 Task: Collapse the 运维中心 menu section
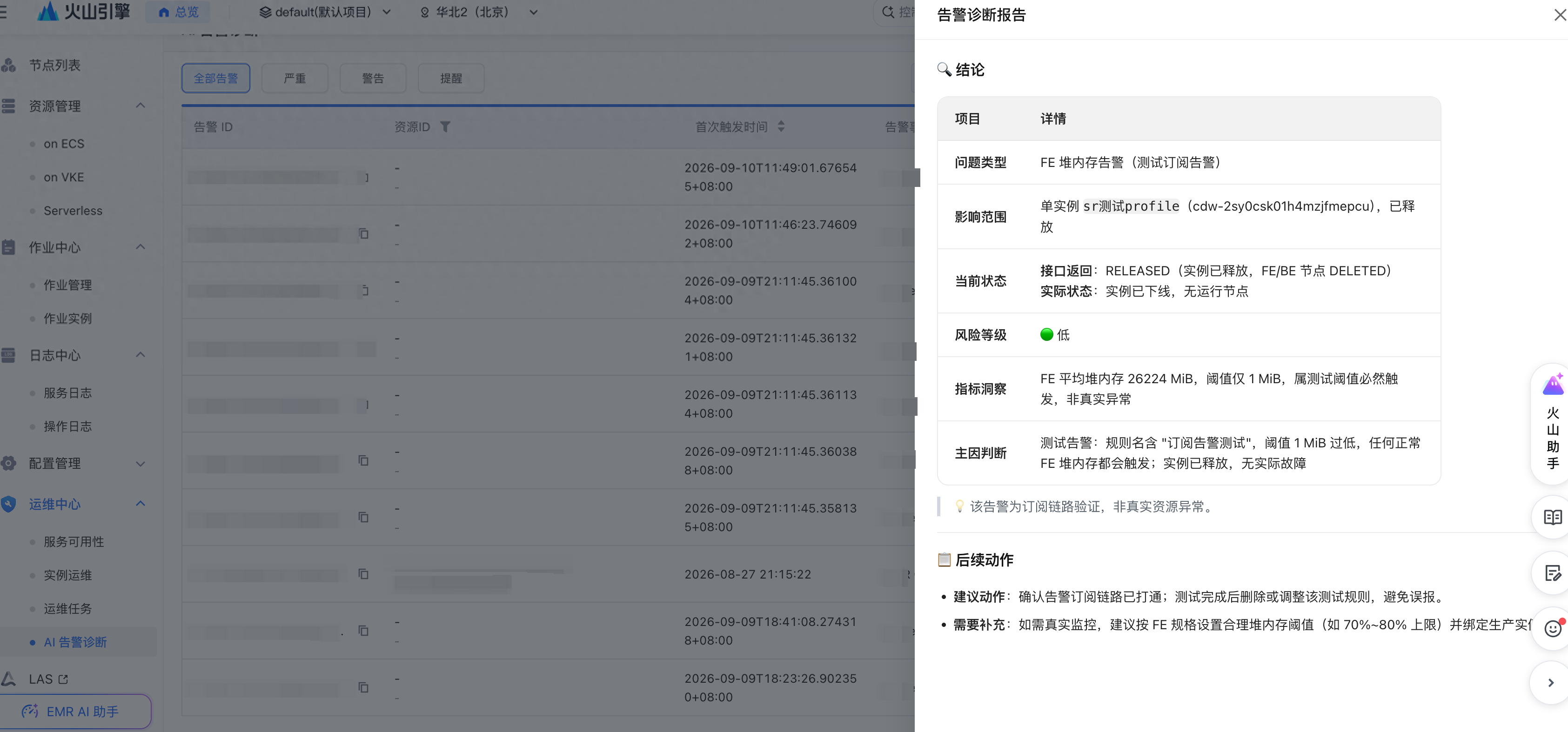coord(140,504)
